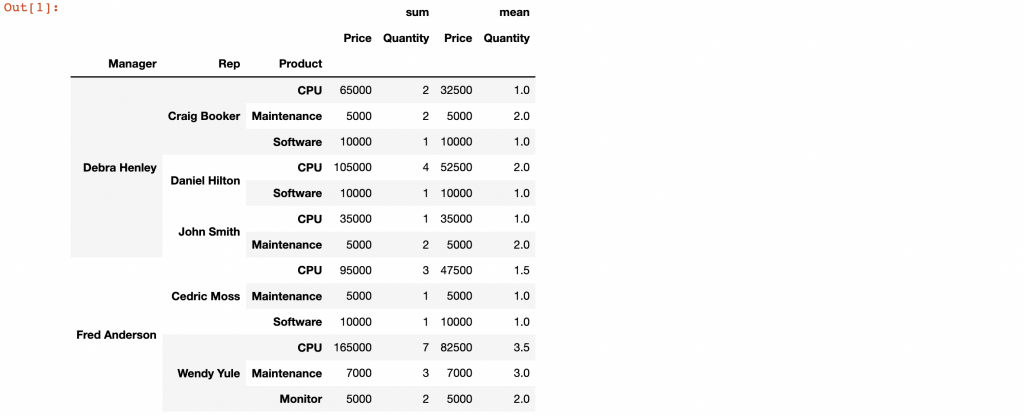This screenshot has width=1024, height=415.
Task: Select the Fred Anderson manager cell
Action: (x=116, y=334)
